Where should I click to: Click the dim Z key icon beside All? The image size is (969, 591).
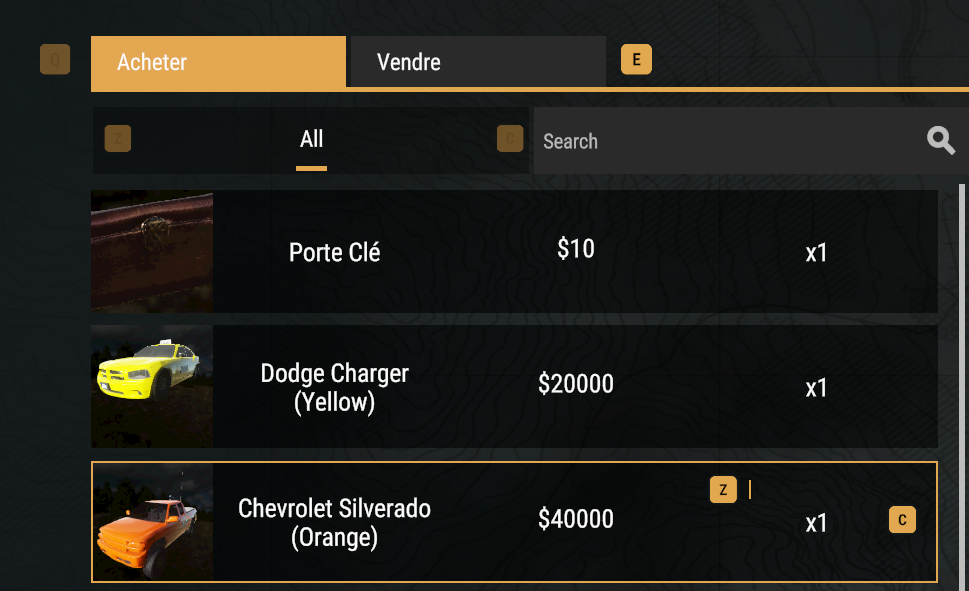click(x=118, y=139)
